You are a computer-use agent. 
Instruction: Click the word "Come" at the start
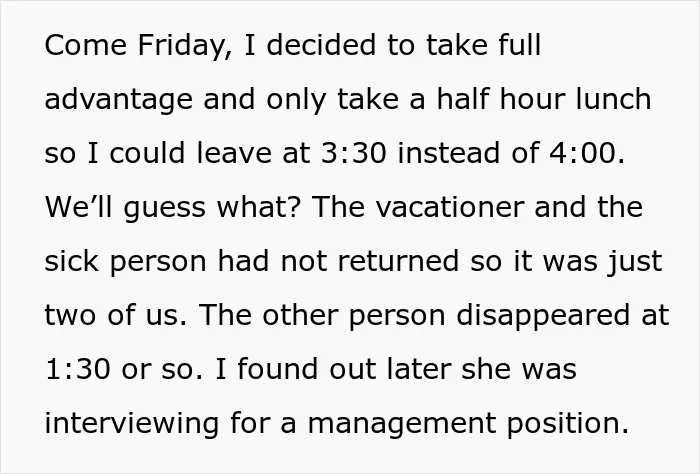[x=86, y=45]
